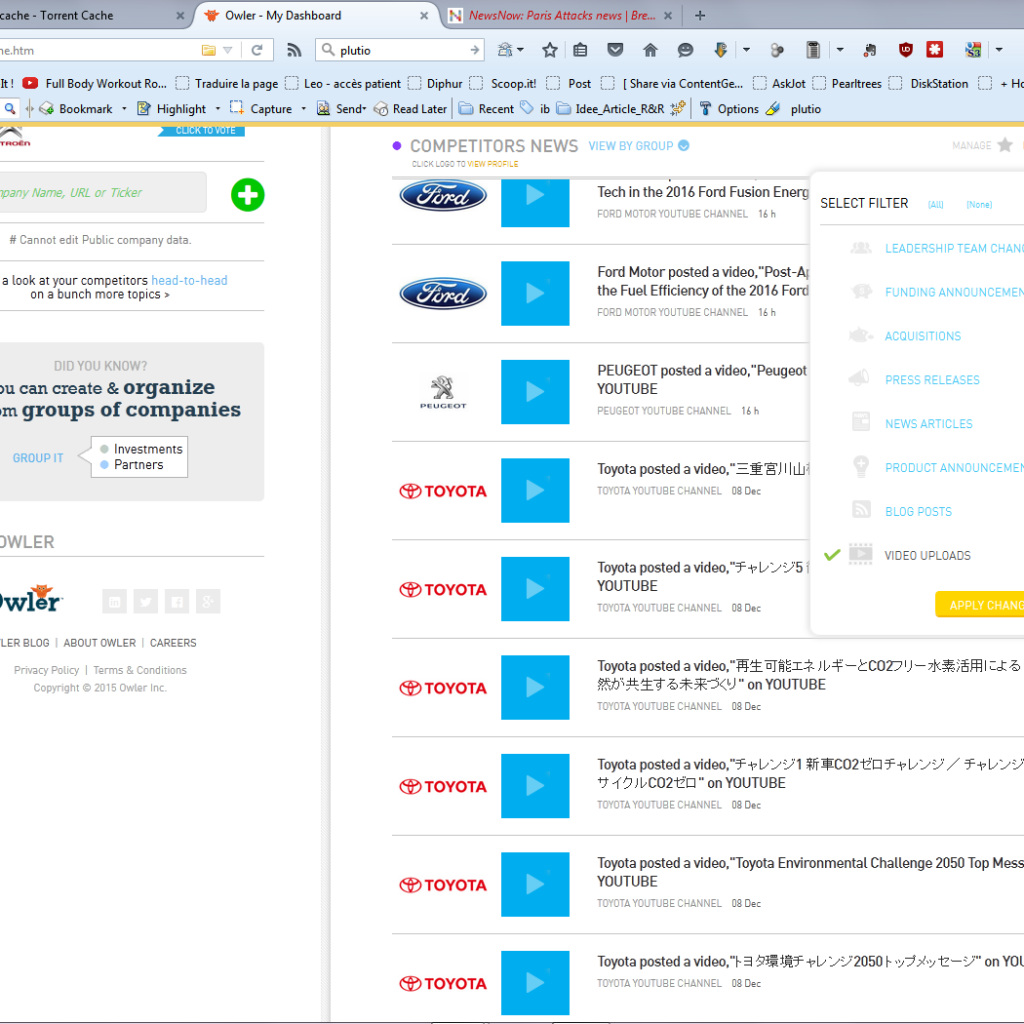Toggle the View By Group option

point(639,146)
